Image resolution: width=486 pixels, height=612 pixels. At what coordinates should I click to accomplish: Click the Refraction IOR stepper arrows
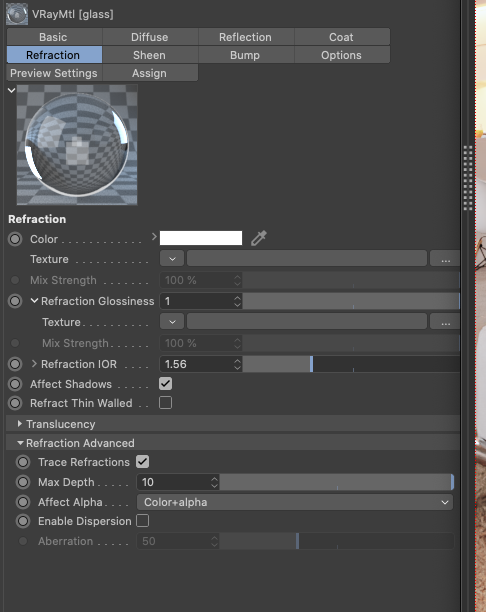tap(237, 364)
